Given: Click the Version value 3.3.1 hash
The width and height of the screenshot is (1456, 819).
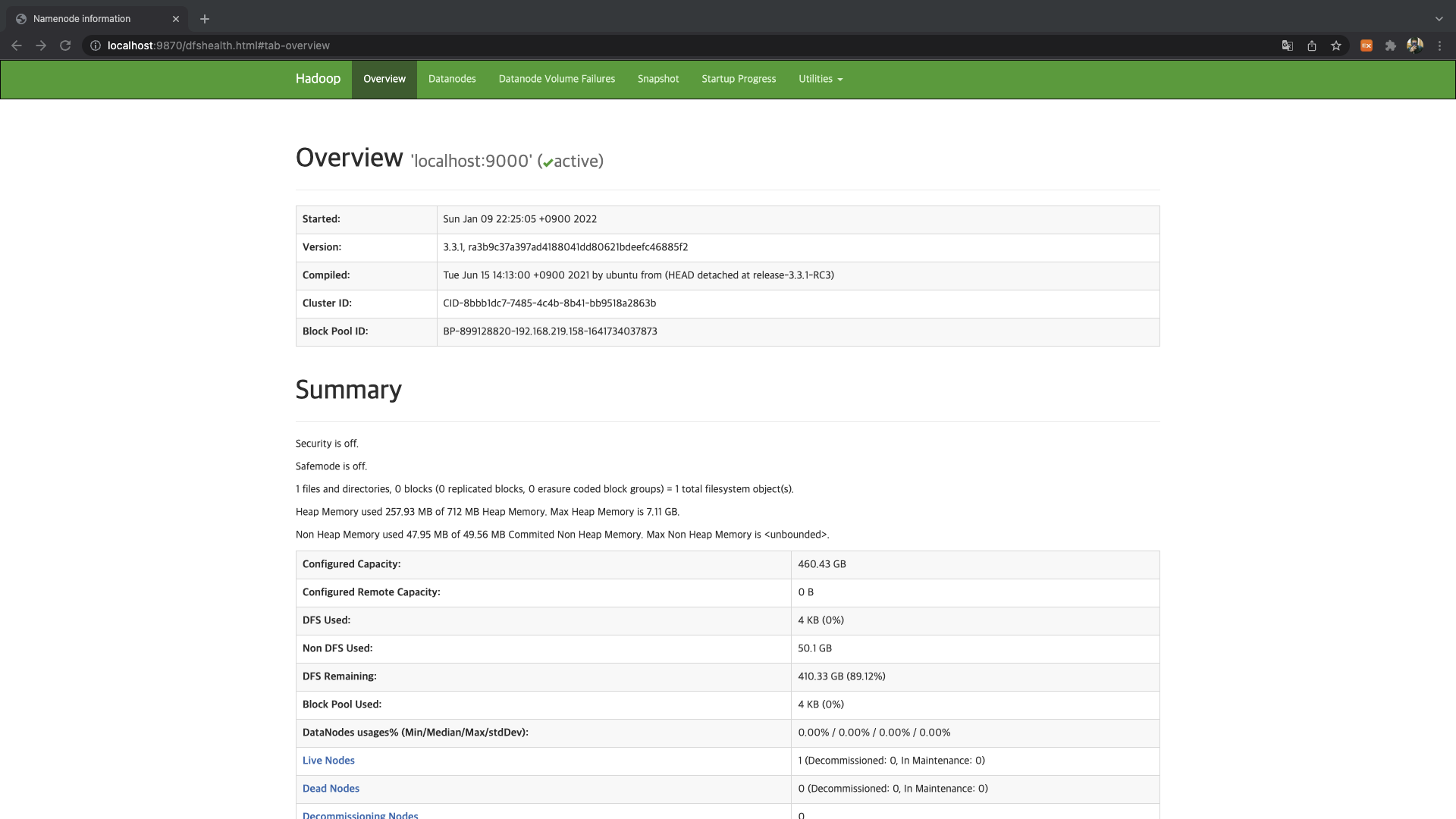Looking at the screenshot, I should [x=566, y=247].
